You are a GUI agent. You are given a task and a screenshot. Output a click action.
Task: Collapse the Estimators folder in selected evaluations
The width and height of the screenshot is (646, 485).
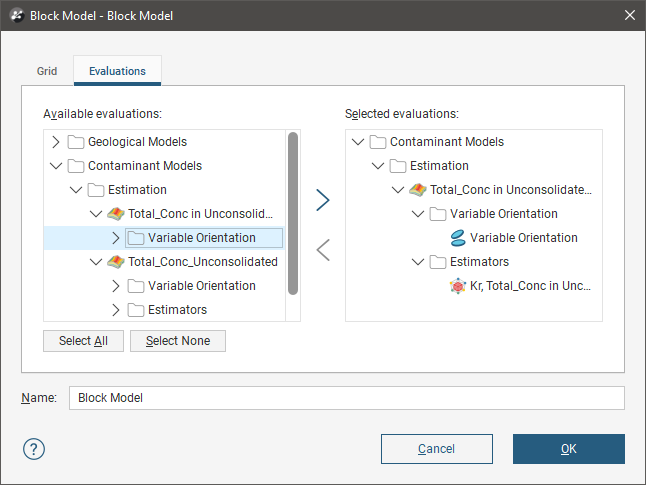point(417,262)
